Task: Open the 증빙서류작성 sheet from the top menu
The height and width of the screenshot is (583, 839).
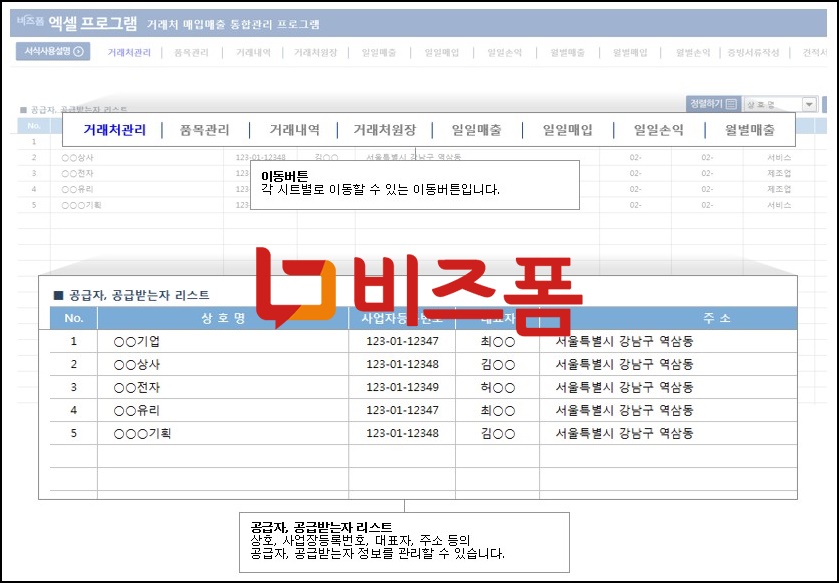Action: pos(753,52)
